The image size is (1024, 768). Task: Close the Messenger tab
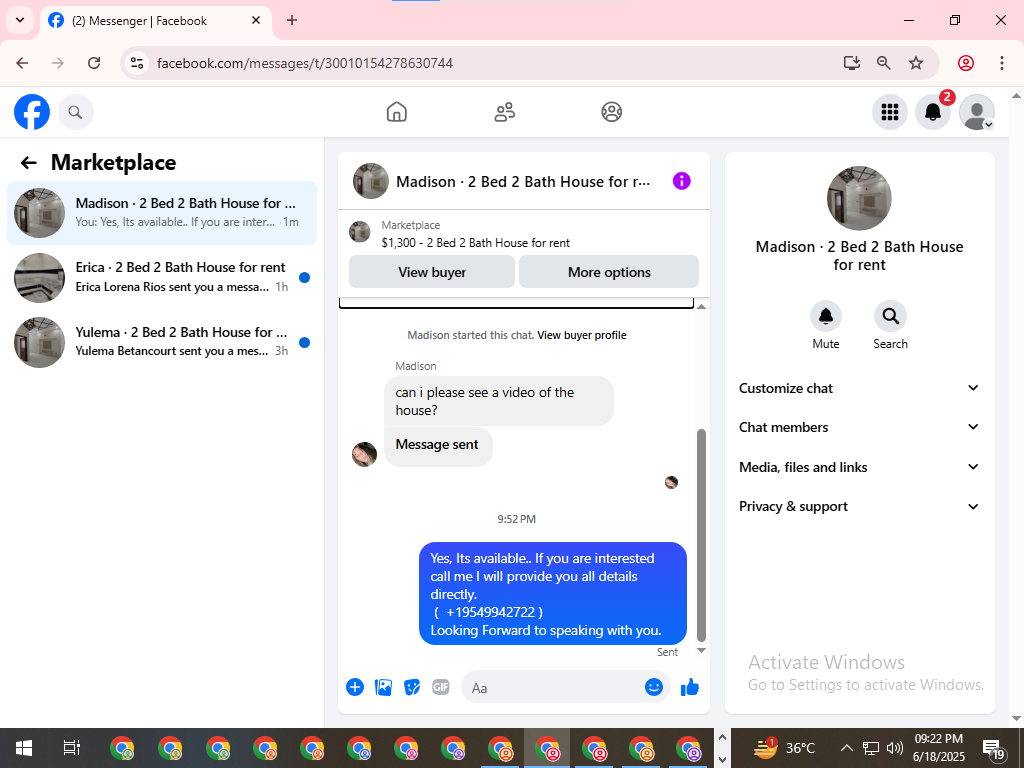[x=256, y=20]
